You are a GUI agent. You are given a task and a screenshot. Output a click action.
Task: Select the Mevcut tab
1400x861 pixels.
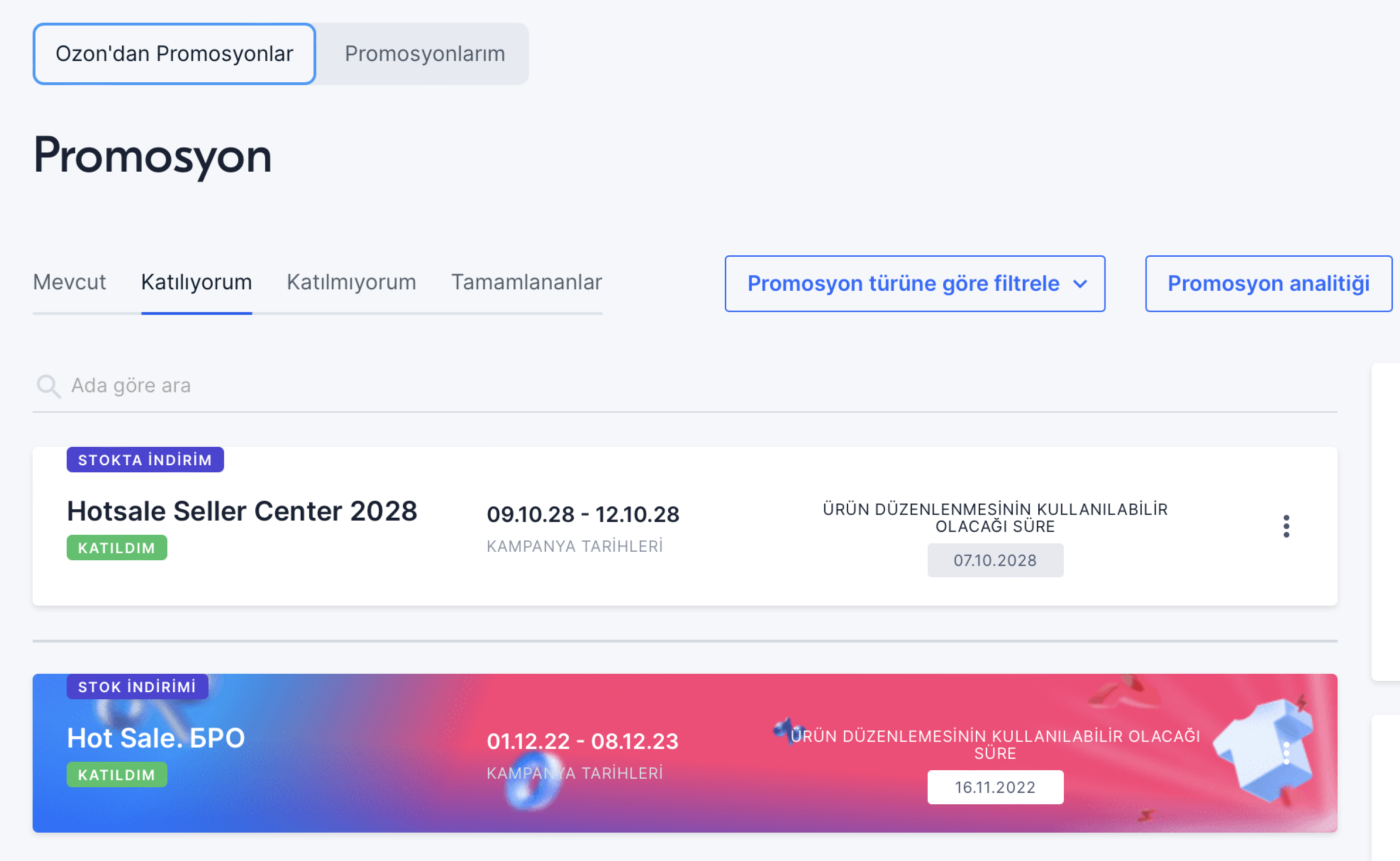click(x=70, y=282)
